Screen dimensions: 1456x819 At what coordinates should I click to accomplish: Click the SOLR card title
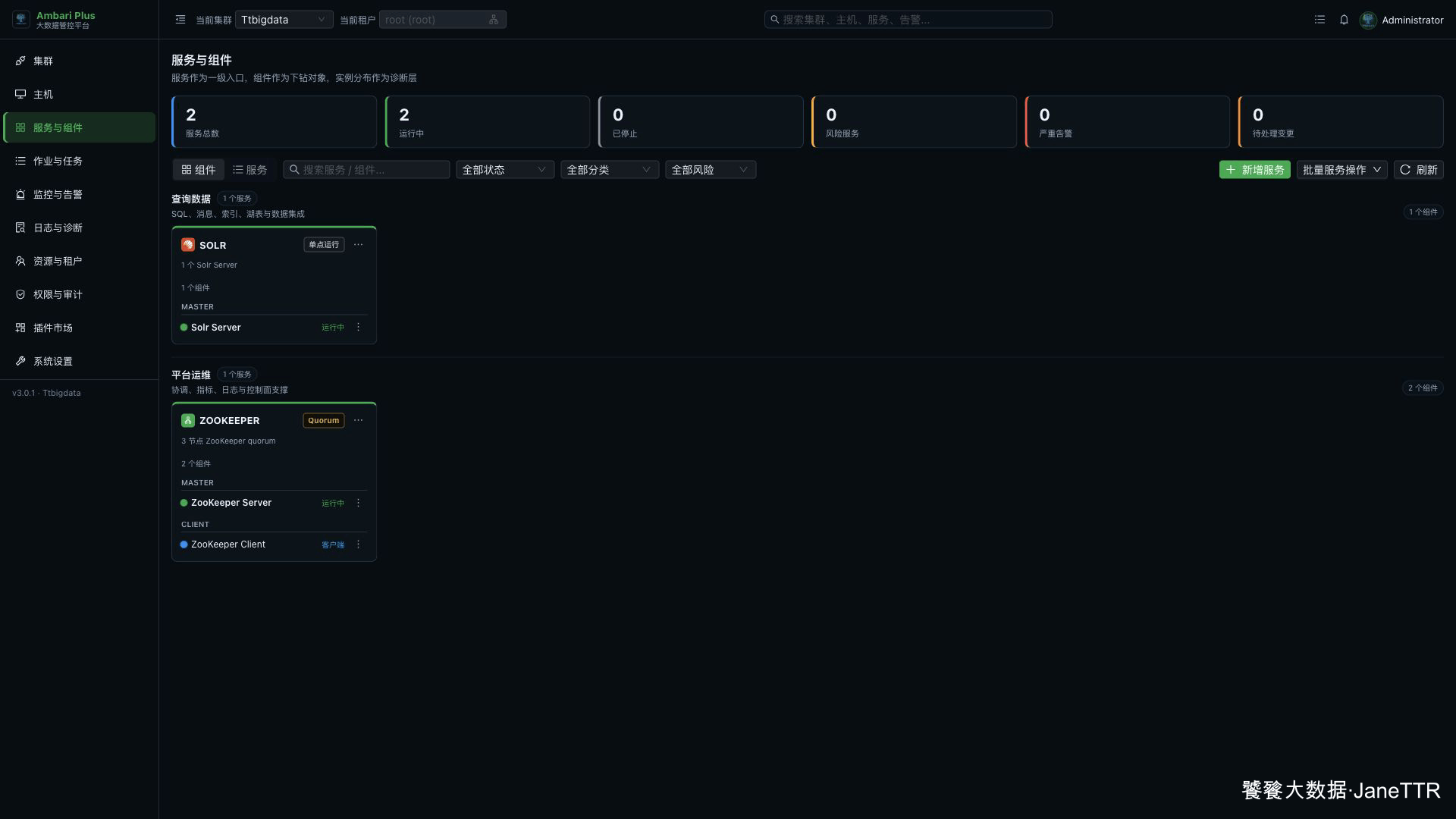212,245
